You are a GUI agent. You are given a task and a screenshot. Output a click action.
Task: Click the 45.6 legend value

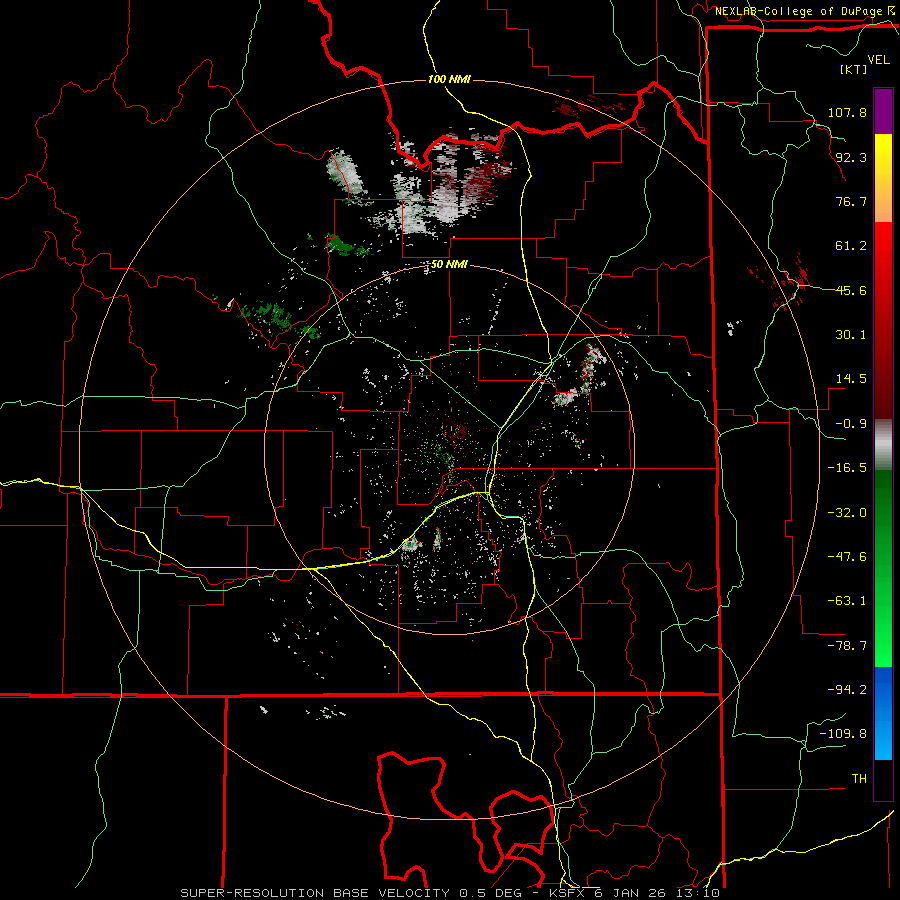click(851, 290)
